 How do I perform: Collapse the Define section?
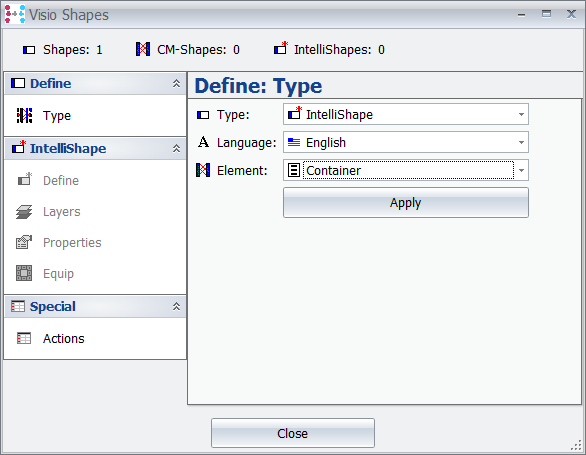coord(176,83)
